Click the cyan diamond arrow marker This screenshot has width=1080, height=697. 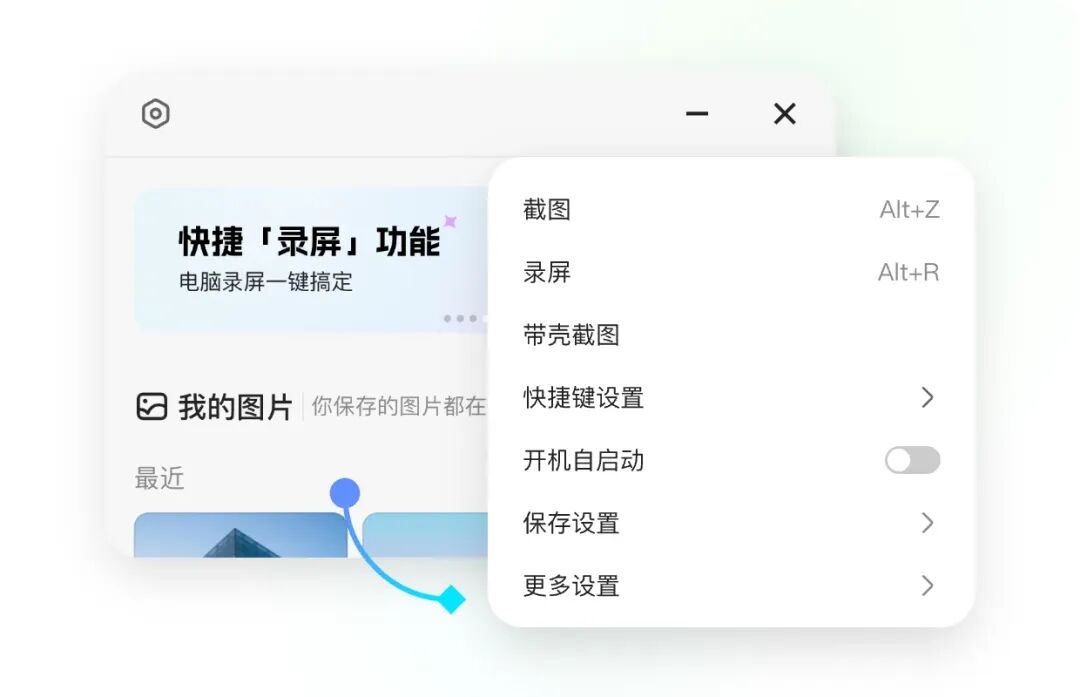click(452, 600)
